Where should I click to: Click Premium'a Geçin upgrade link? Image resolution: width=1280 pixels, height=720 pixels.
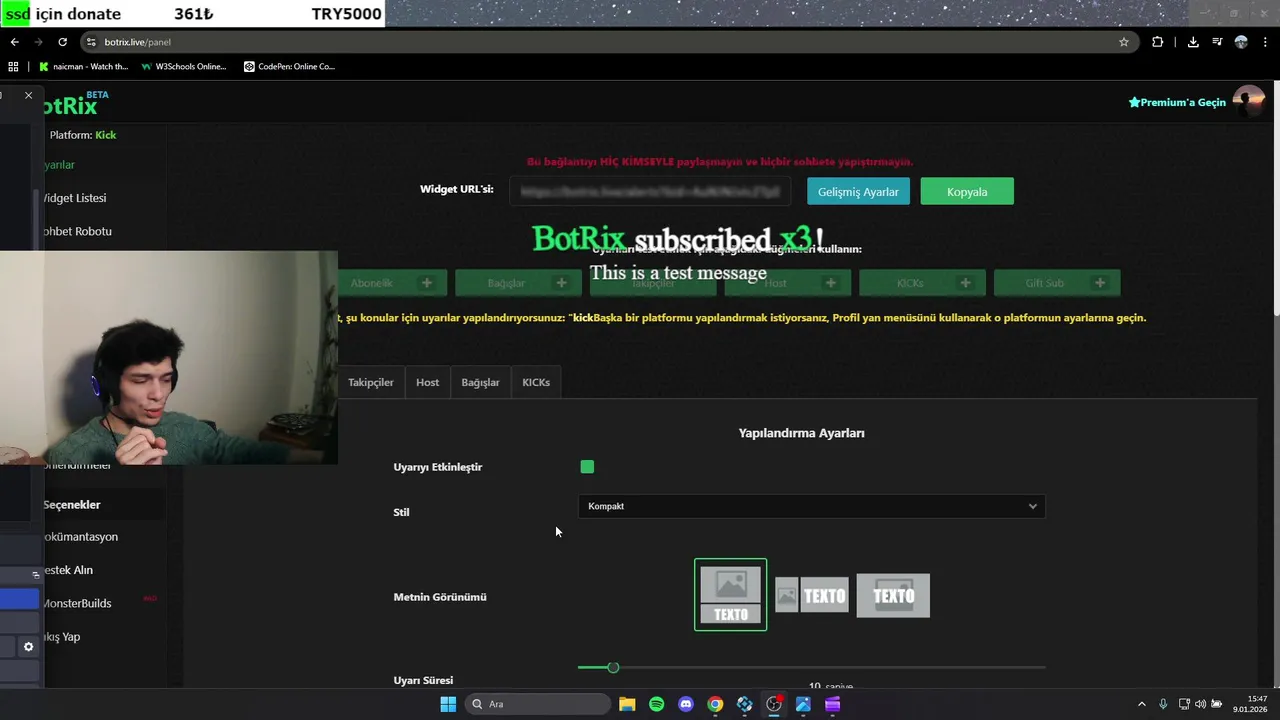pos(1177,102)
